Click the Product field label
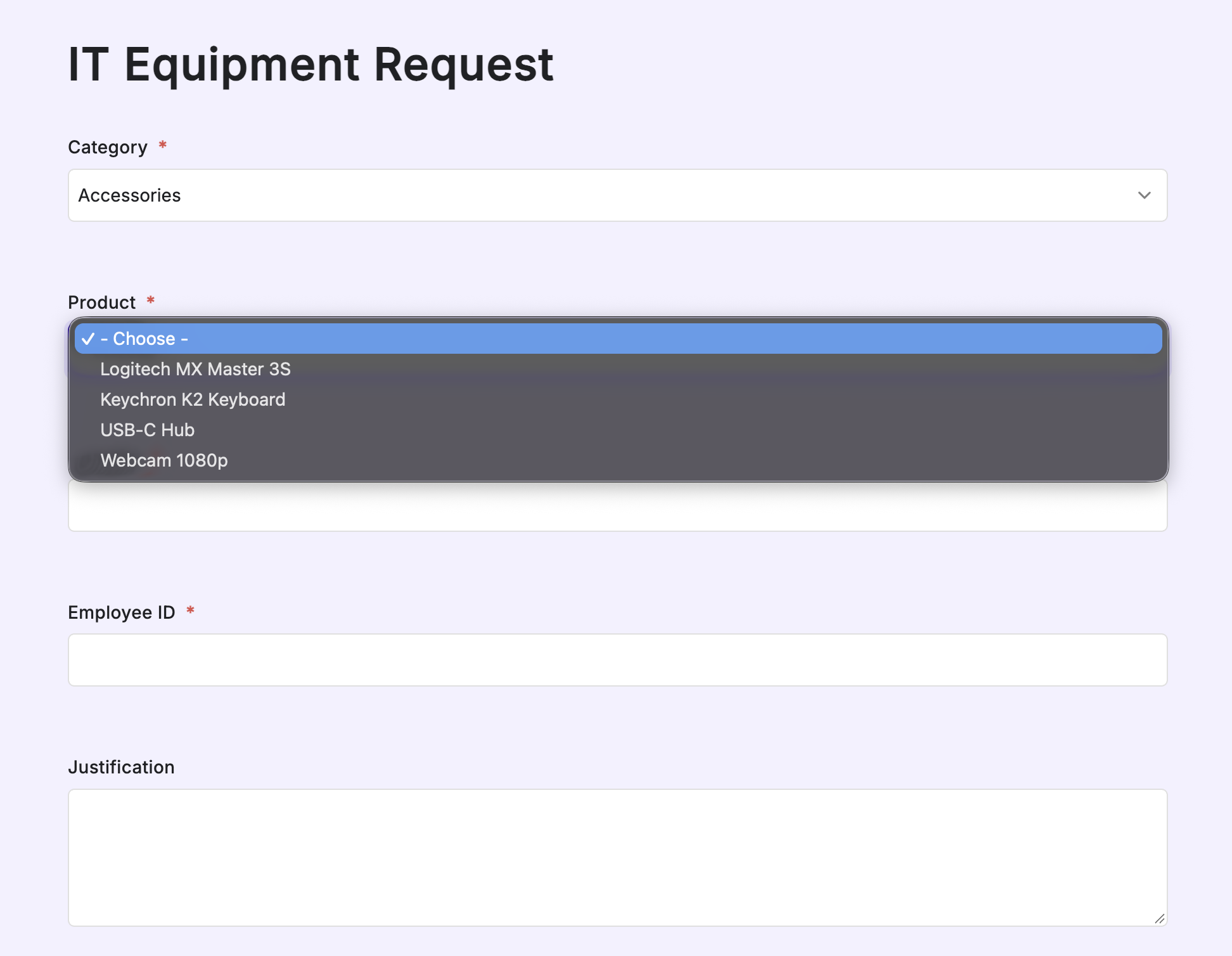Viewport: 1232px width, 956px height. [x=101, y=302]
